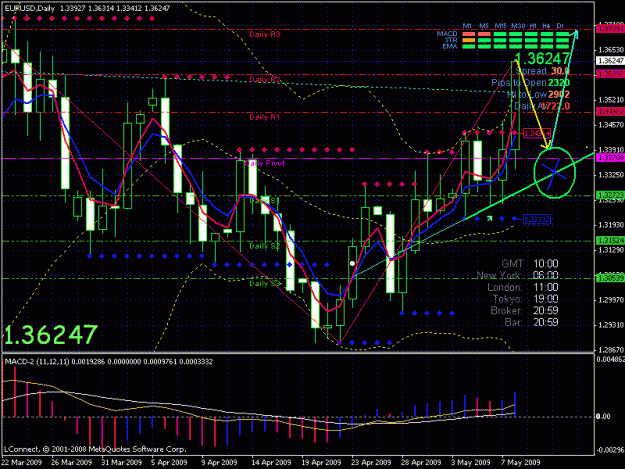This screenshot has width=625, height=469.
Task: Click the large 1.36247 price under signal panel
Action: [x=542, y=59]
